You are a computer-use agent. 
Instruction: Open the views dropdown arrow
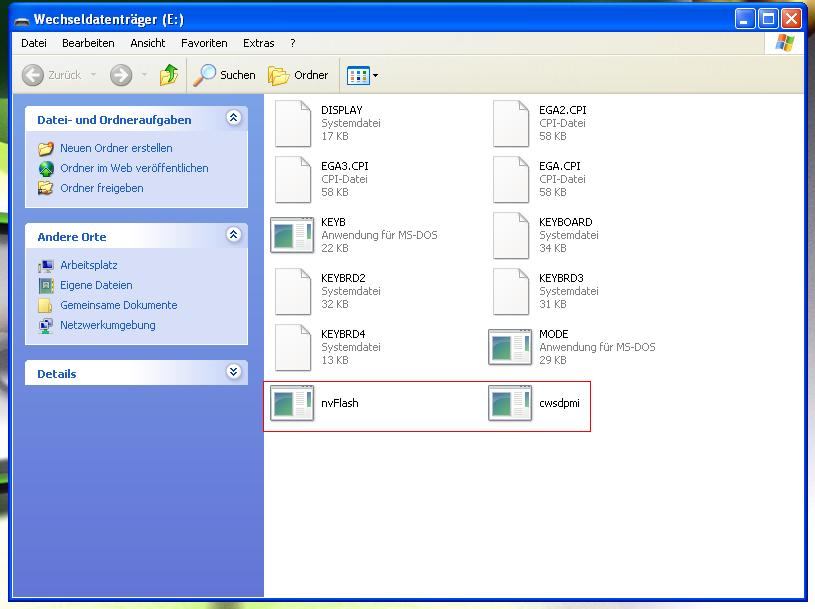click(375, 76)
